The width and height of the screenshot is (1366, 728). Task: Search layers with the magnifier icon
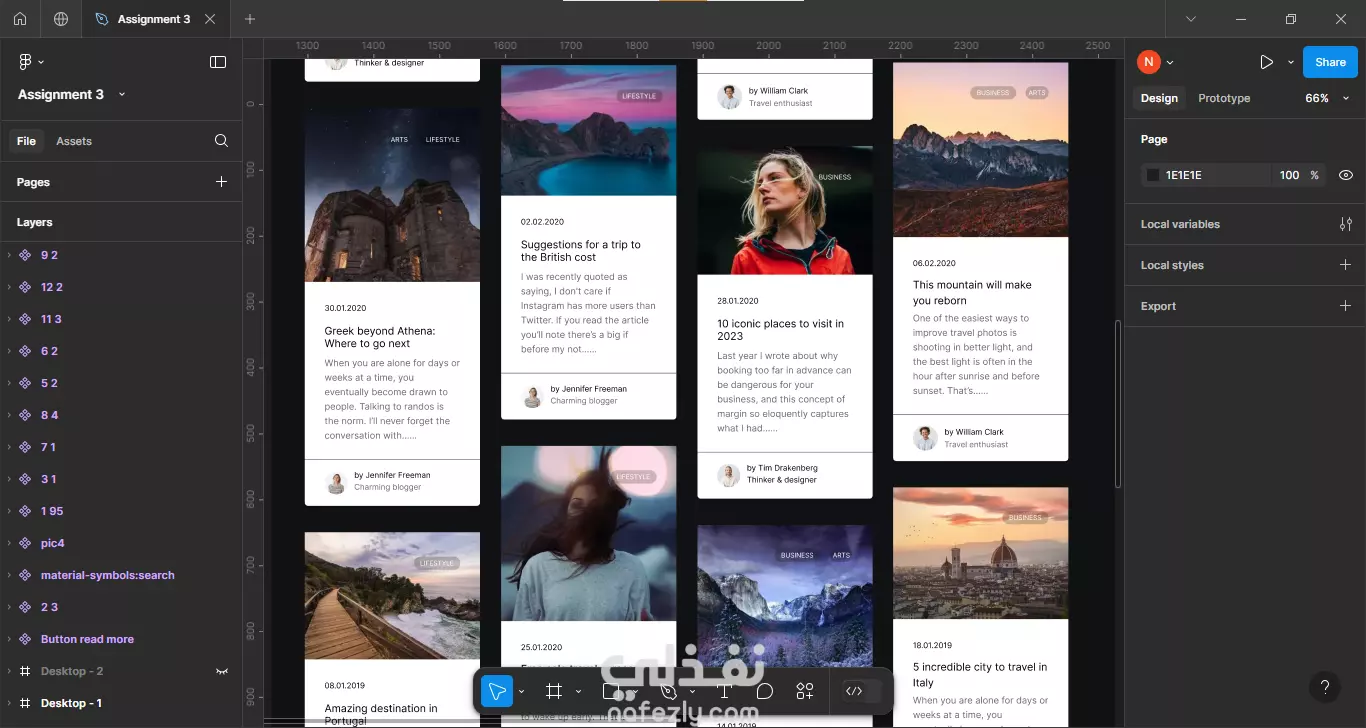(x=221, y=141)
